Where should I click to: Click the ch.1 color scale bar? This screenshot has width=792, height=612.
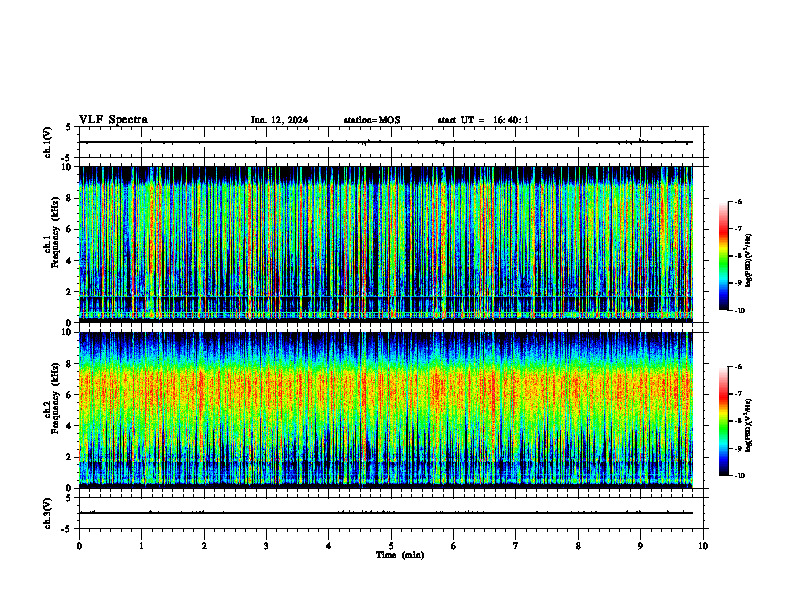(x=724, y=256)
